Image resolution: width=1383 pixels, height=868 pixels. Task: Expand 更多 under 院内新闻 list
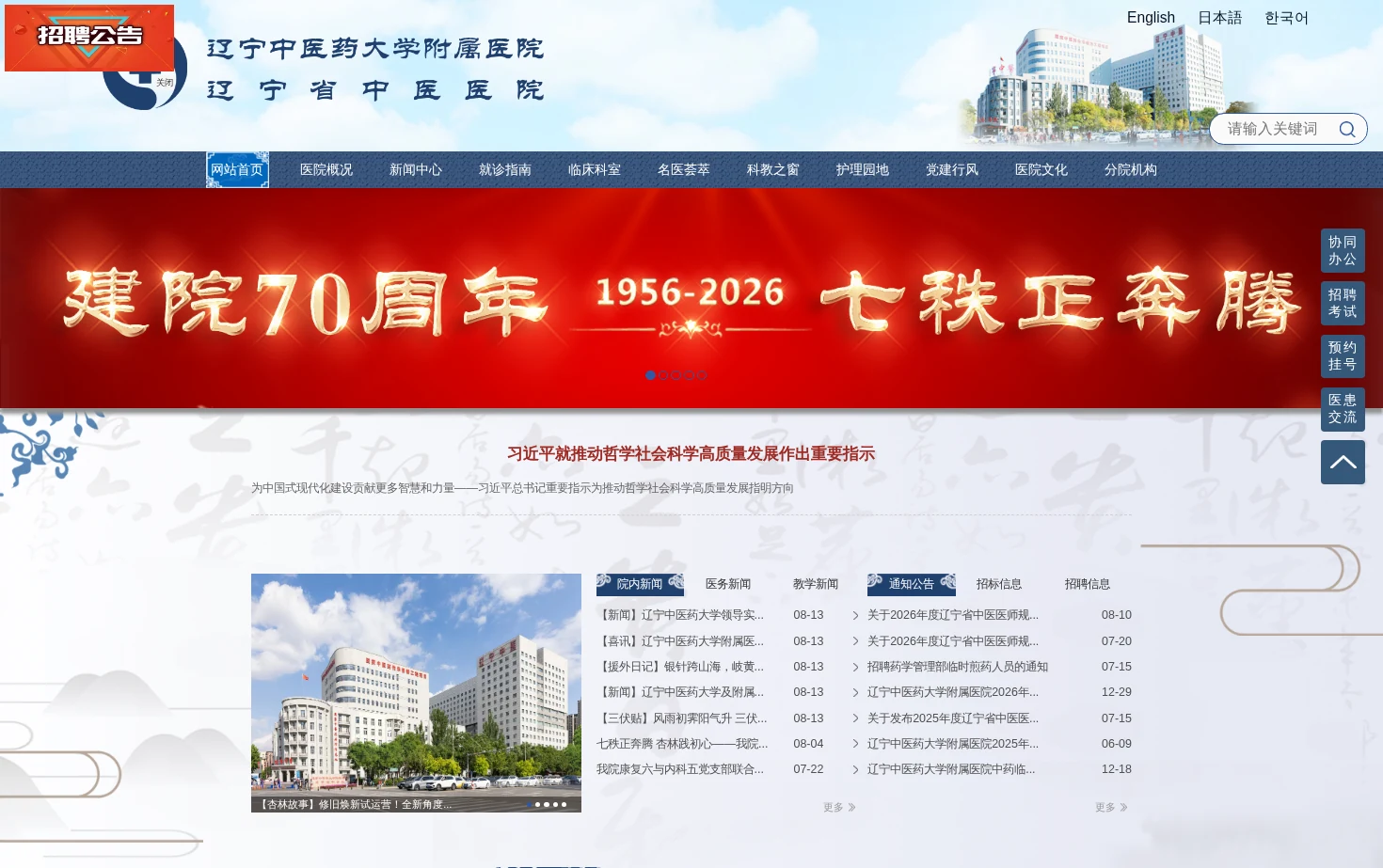point(839,808)
